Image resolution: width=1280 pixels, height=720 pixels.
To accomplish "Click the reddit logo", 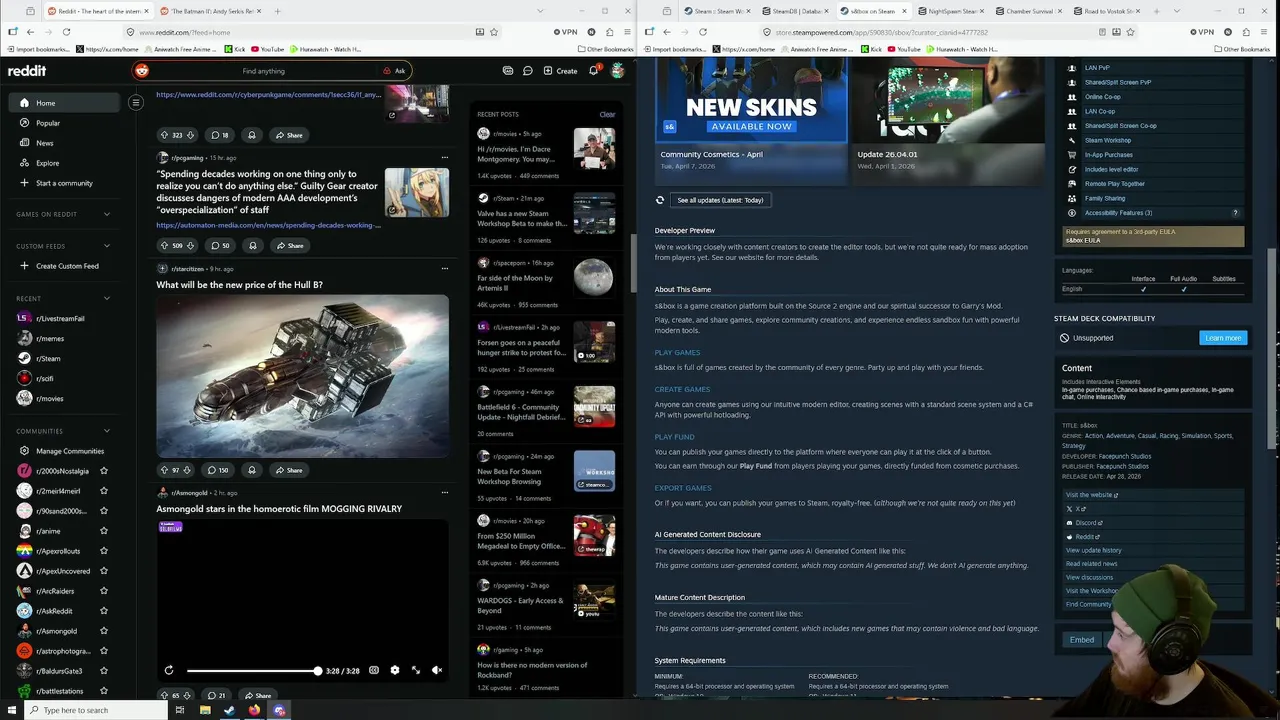I will coord(27,71).
